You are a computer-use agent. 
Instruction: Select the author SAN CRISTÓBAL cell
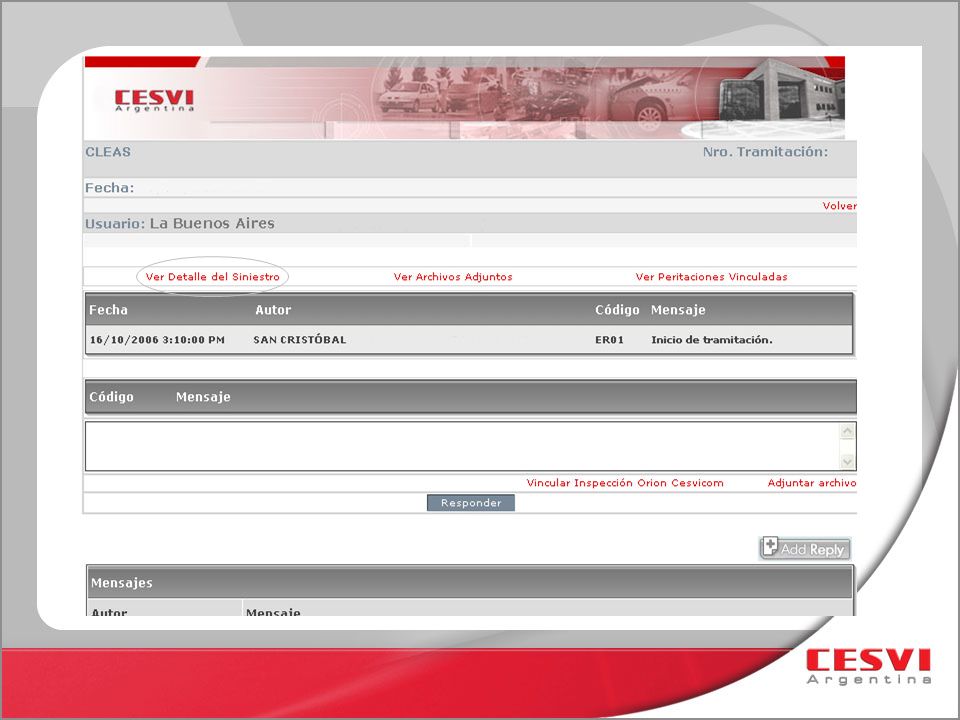[x=300, y=340]
